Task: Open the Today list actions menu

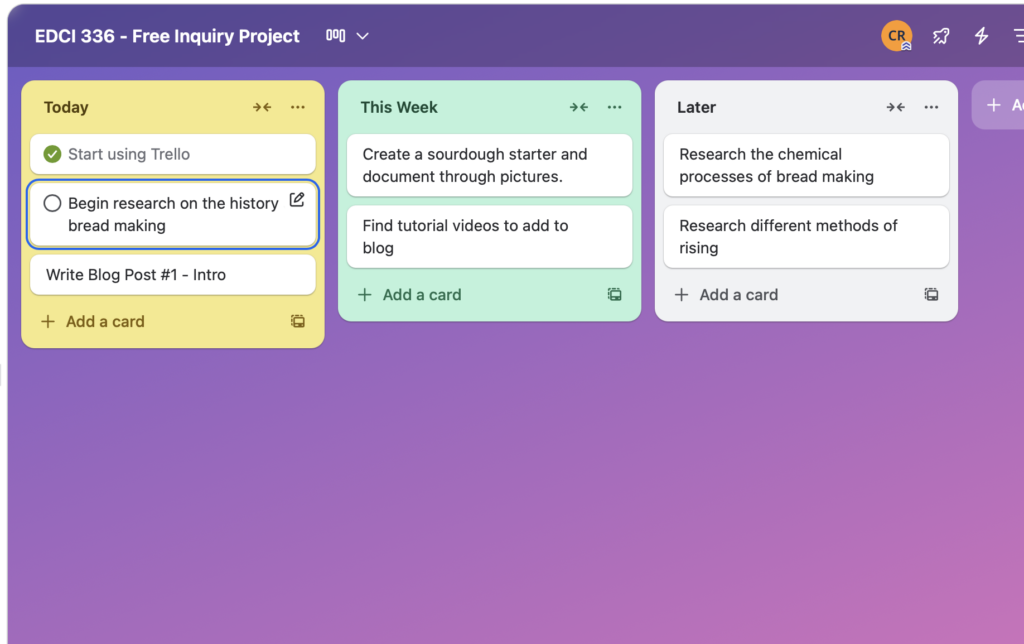Action: [x=298, y=107]
